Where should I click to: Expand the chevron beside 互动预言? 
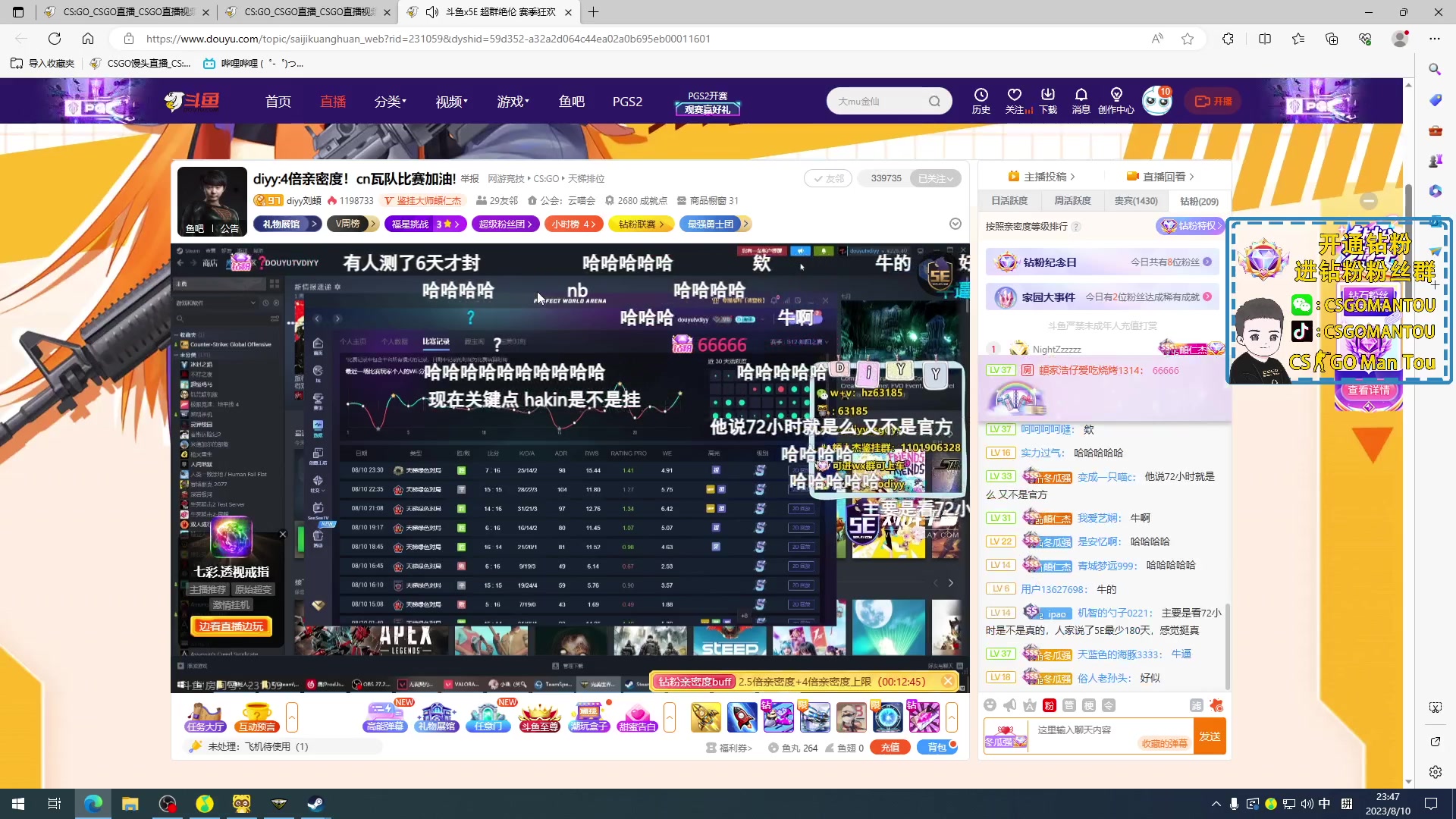pyautogui.click(x=292, y=717)
